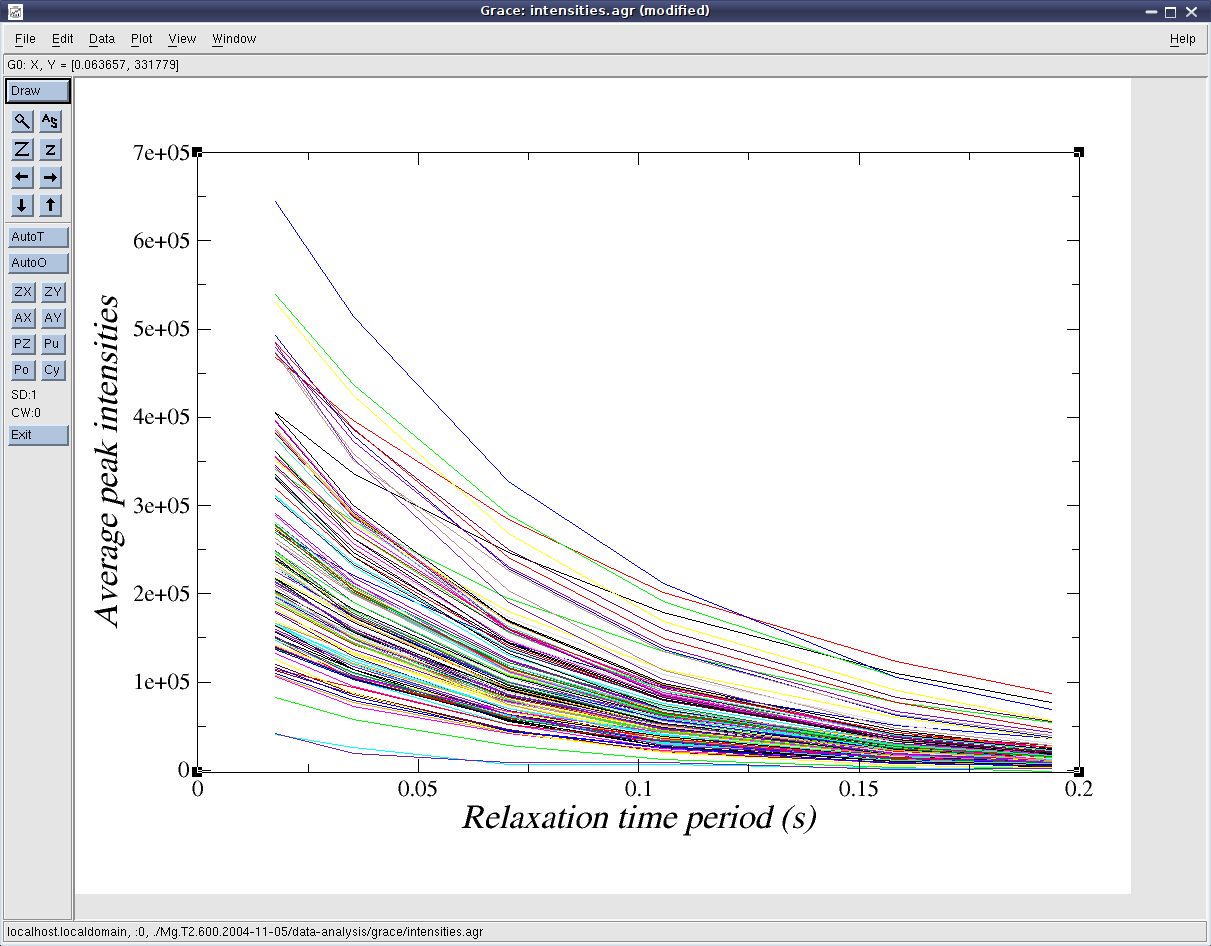Select the magnifier zoom tool
Viewport: 1211px width, 946px height.
coord(22,122)
